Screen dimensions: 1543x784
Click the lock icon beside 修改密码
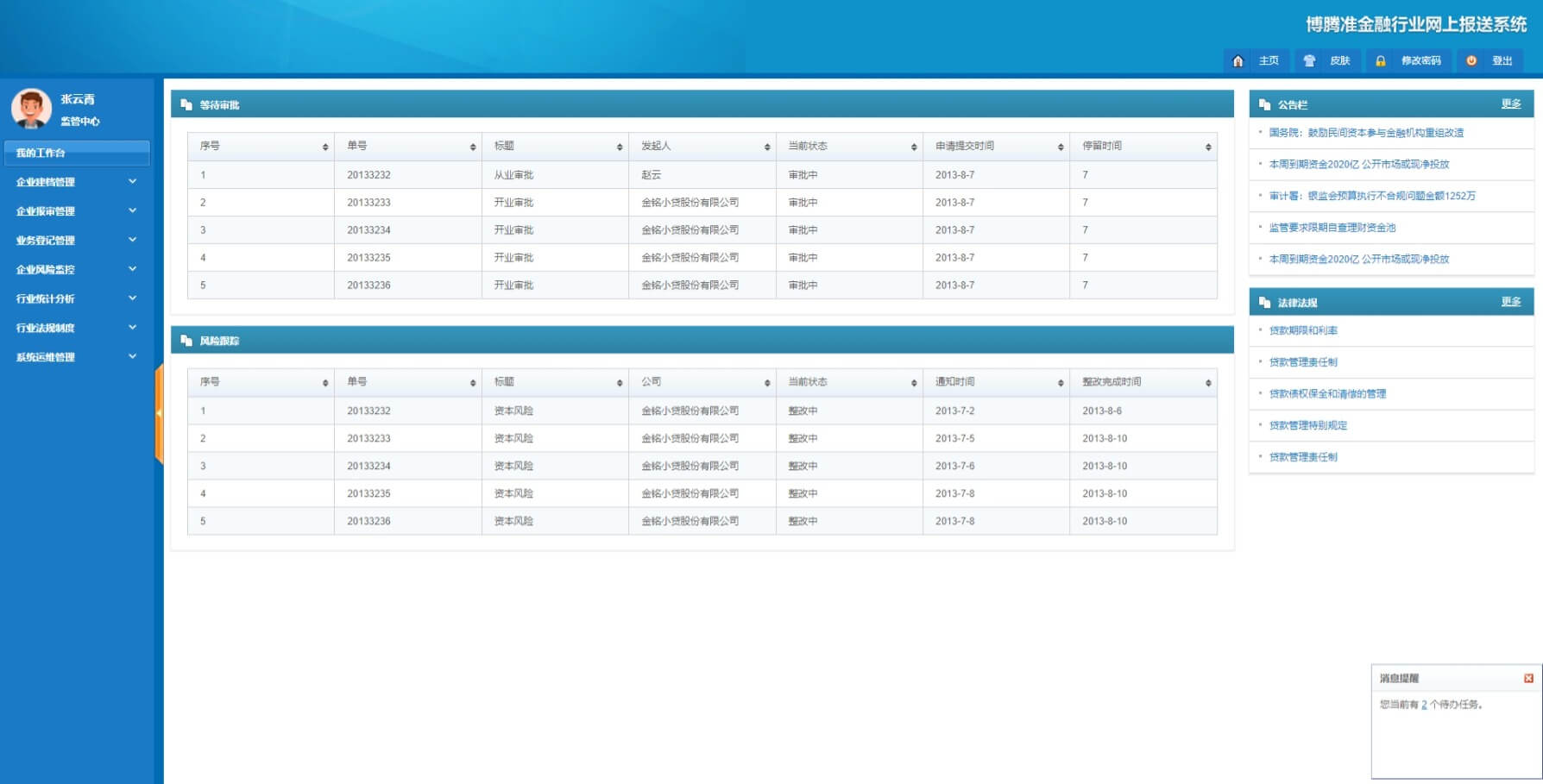(1380, 61)
